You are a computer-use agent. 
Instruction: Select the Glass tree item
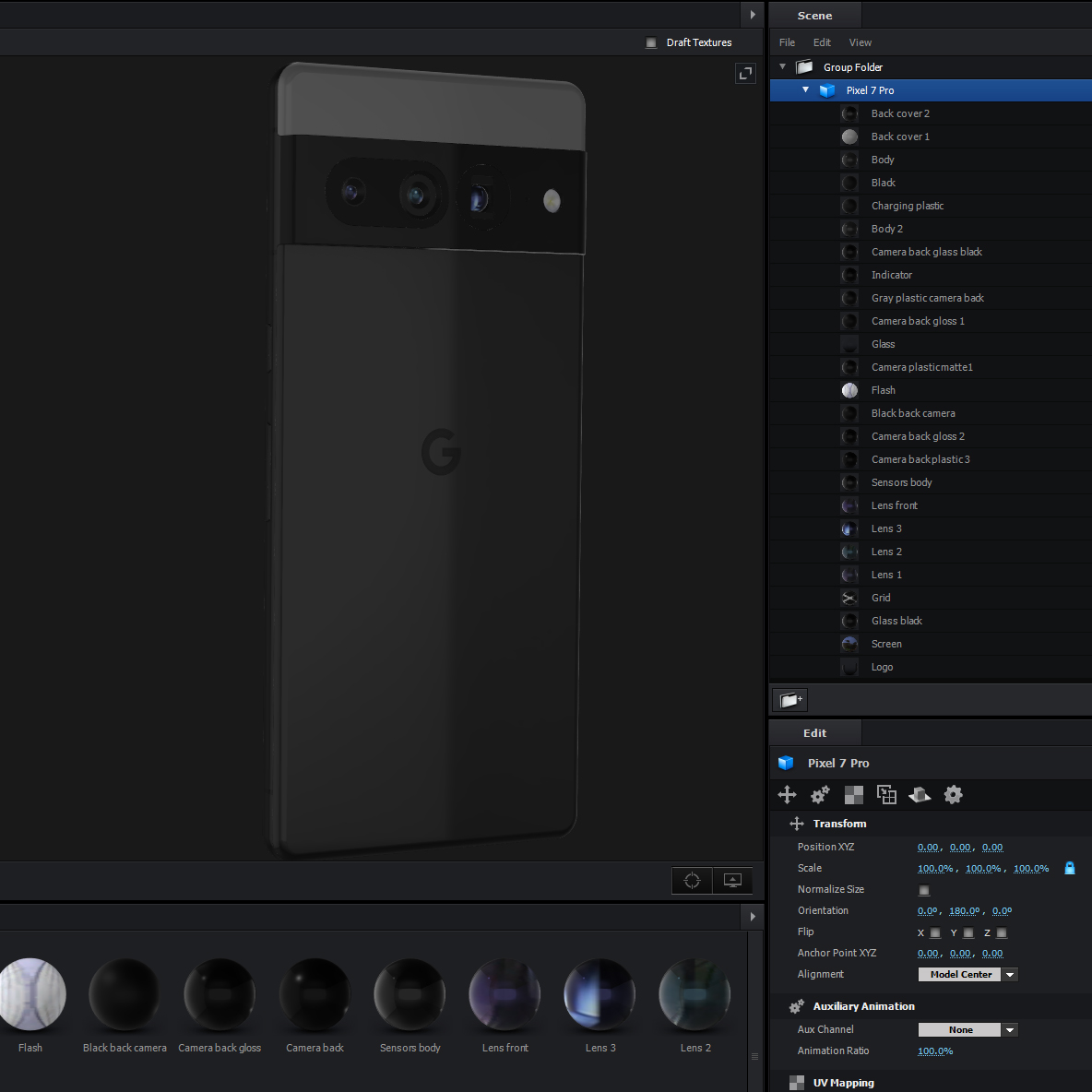pos(931,344)
